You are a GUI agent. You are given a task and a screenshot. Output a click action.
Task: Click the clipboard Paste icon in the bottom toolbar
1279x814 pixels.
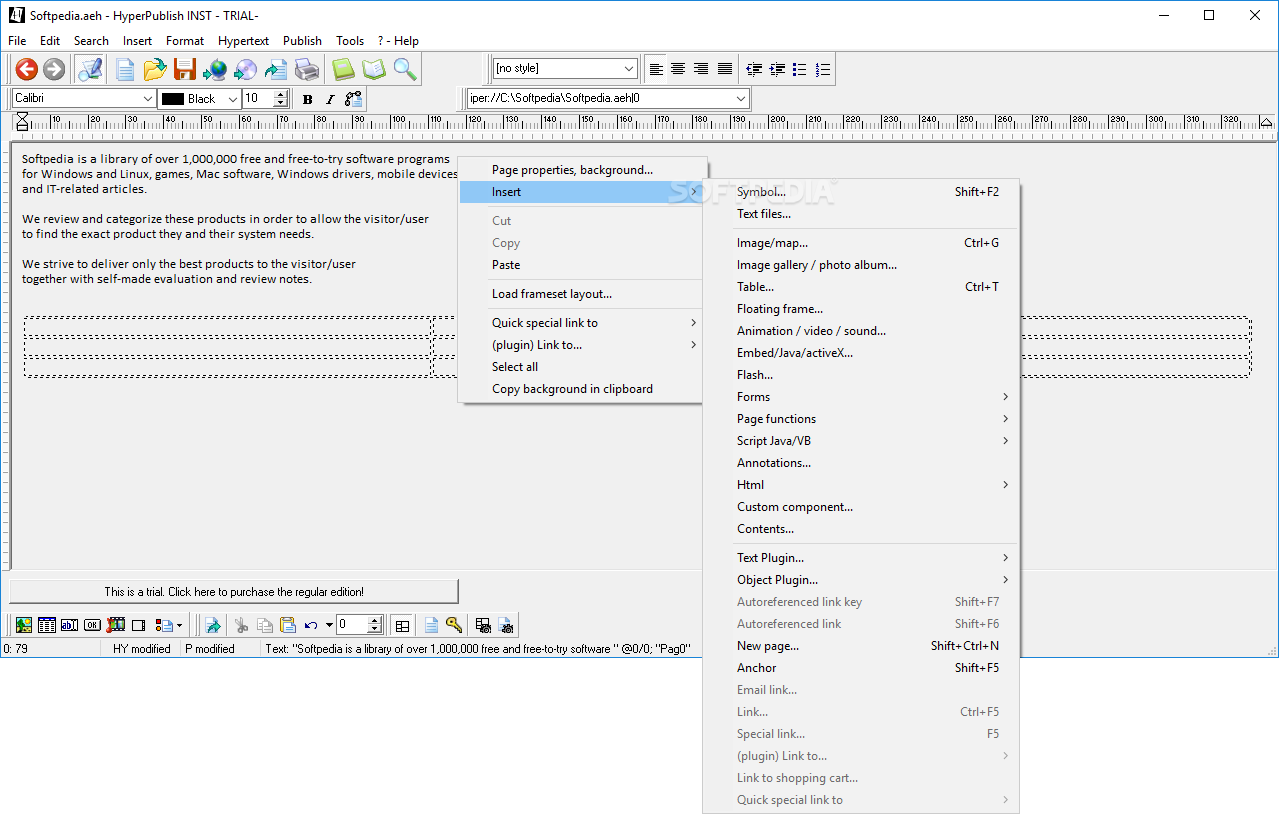click(x=288, y=625)
